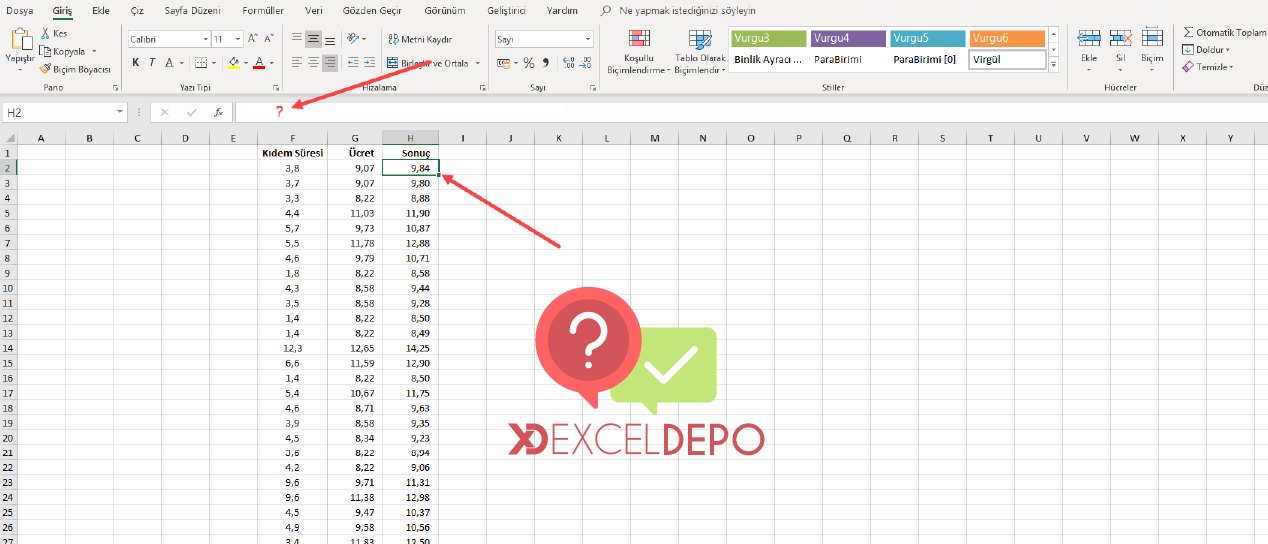Switch to Veri tab
Viewport: 1268px width, 544px height.
click(314, 10)
